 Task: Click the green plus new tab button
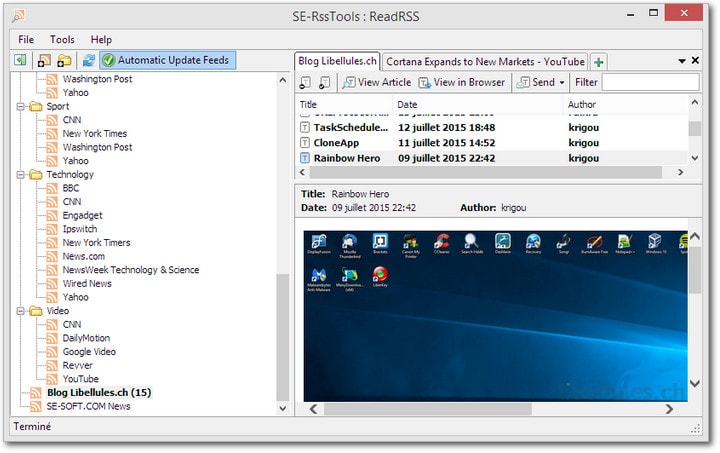tap(598, 62)
